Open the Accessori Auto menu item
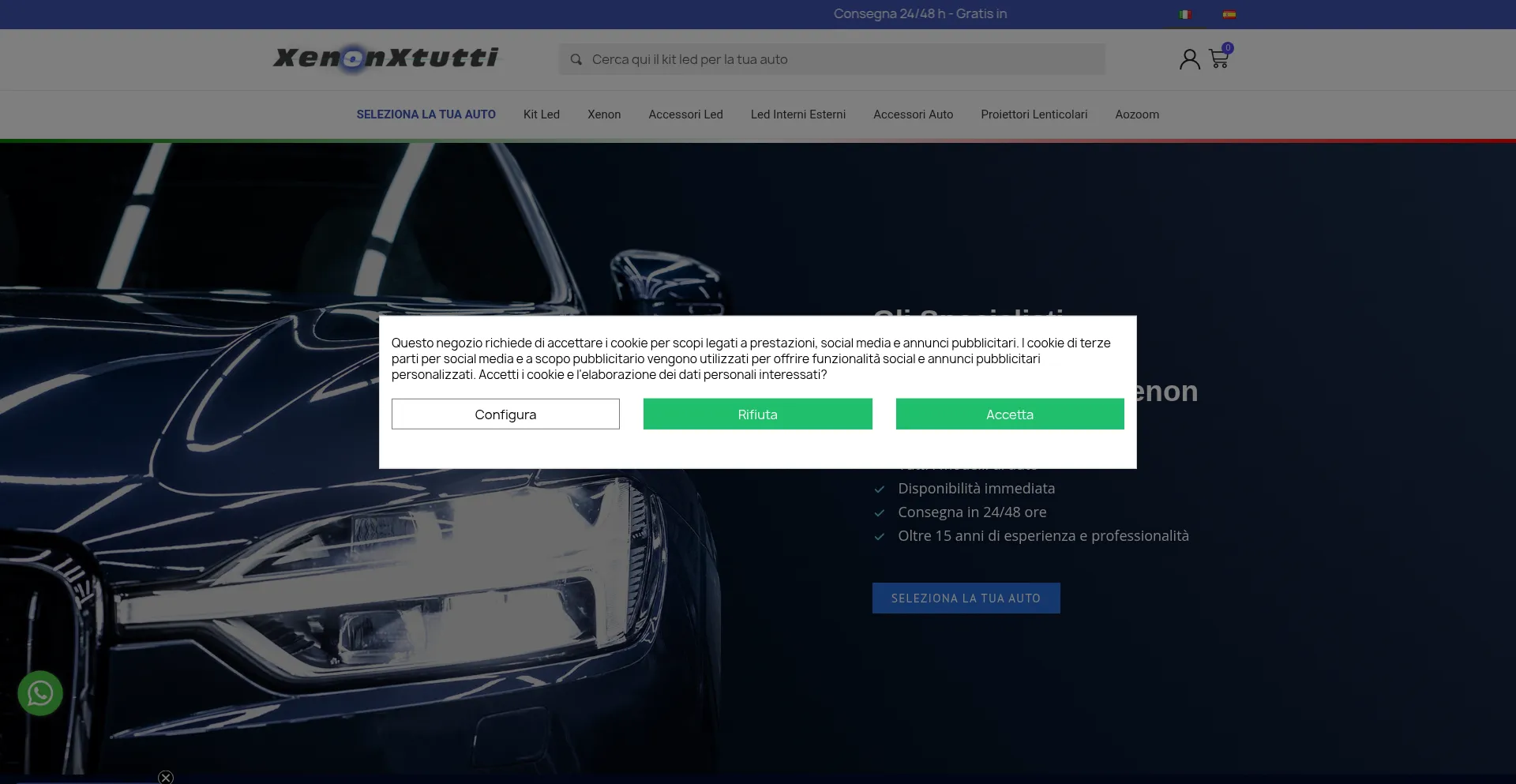The image size is (1516, 784). pos(913,114)
